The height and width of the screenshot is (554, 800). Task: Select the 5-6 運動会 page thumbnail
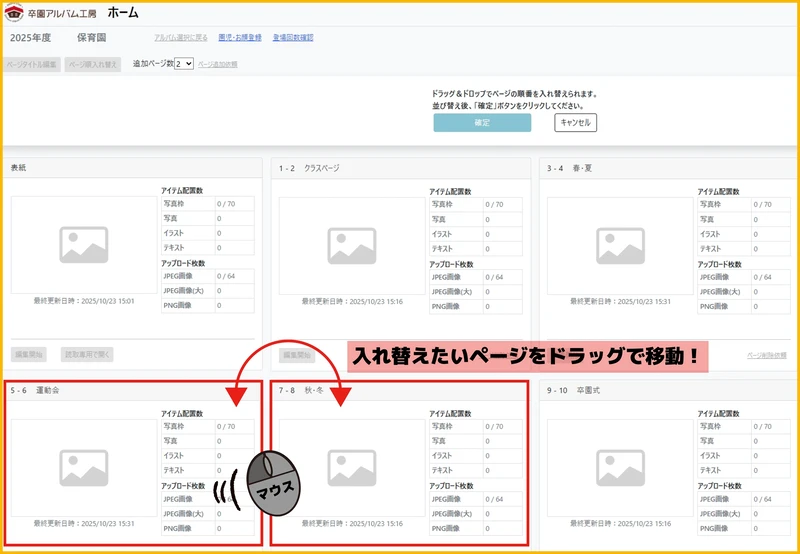point(84,468)
